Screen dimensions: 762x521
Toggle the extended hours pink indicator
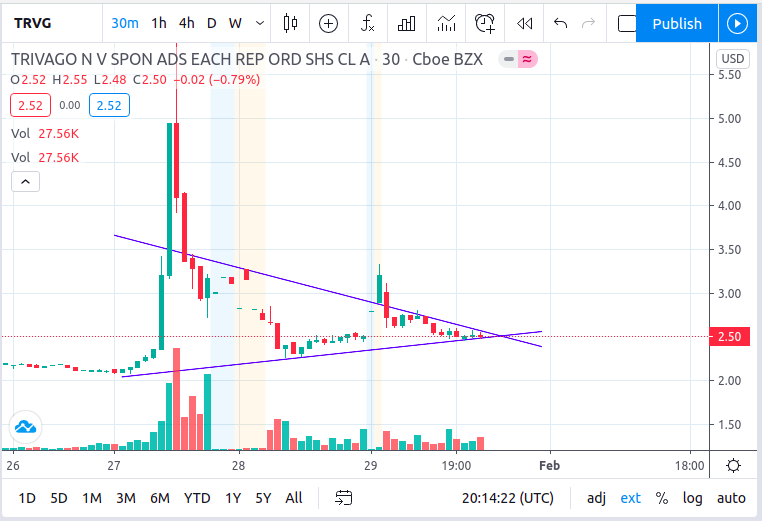pos(527,59)
